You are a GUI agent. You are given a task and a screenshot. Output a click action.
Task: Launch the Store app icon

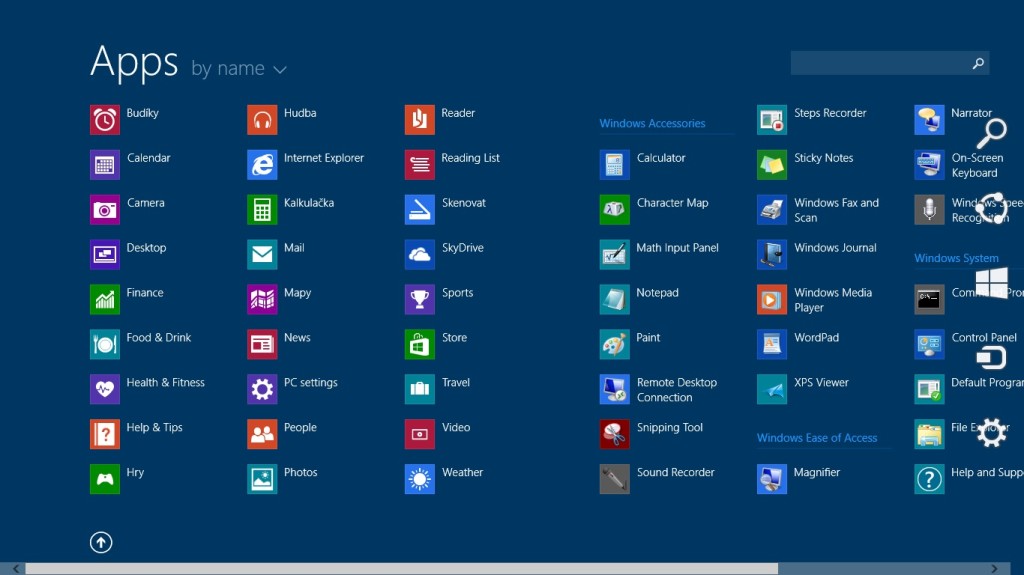[x=419, y=344]
